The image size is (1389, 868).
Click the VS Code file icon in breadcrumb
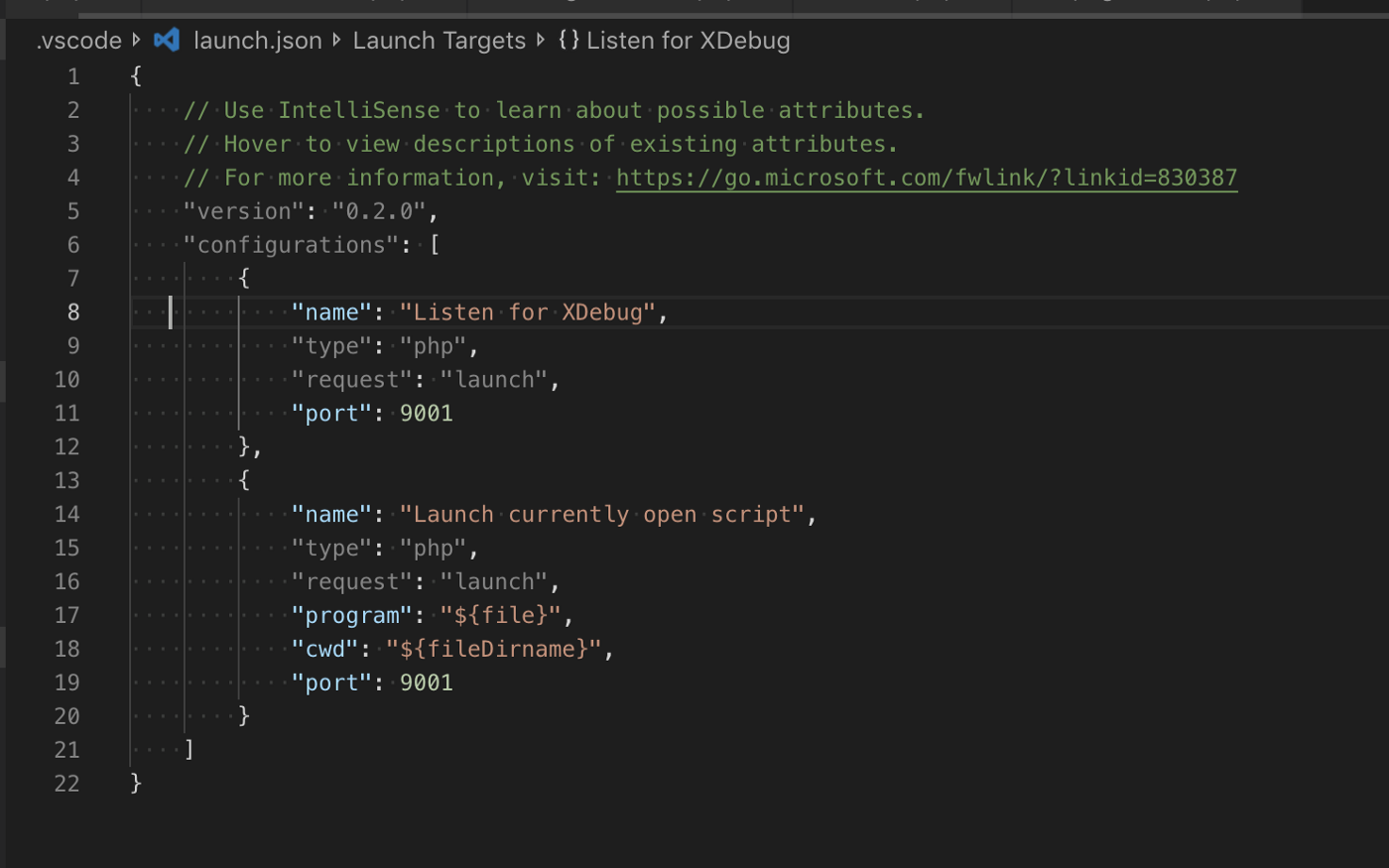click(167, 41)
